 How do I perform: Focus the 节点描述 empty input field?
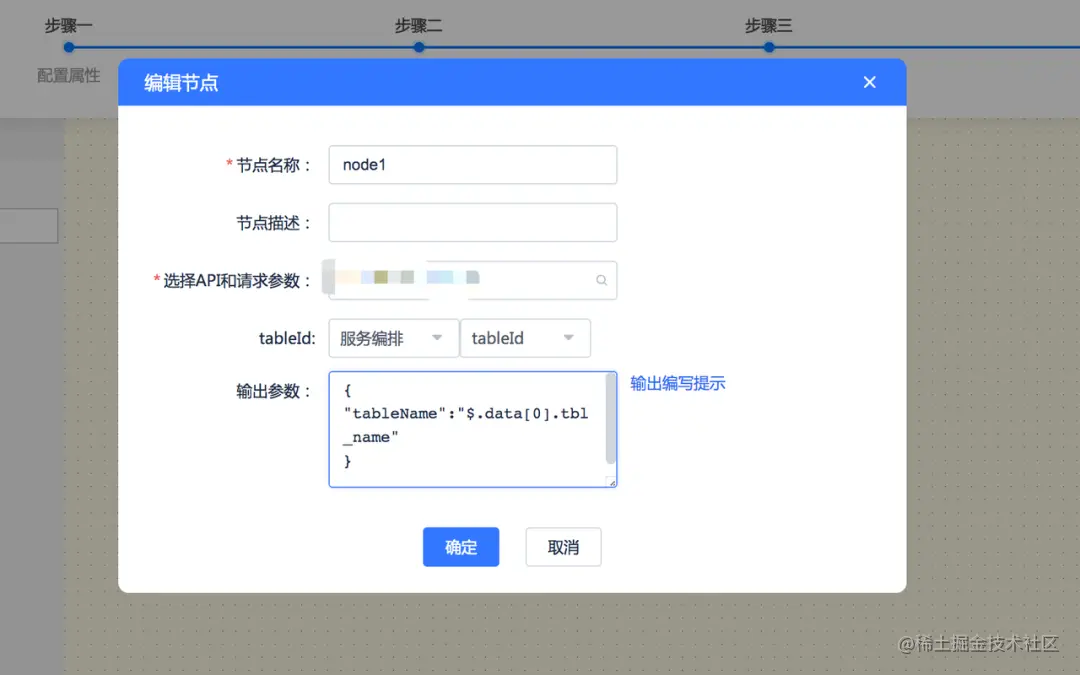(x=472, y=222)
